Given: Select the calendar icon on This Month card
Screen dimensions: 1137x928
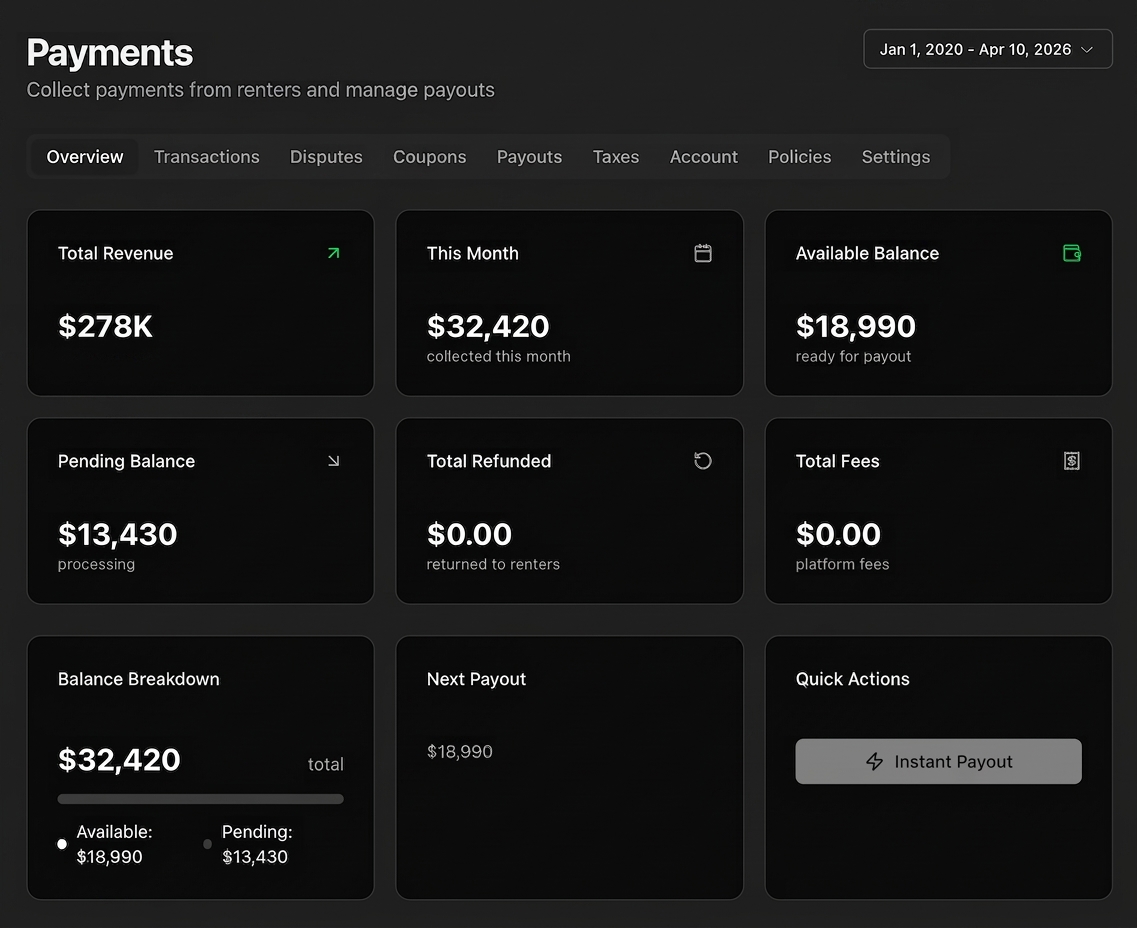Looking at the screenshot, I should coord(703,253).
